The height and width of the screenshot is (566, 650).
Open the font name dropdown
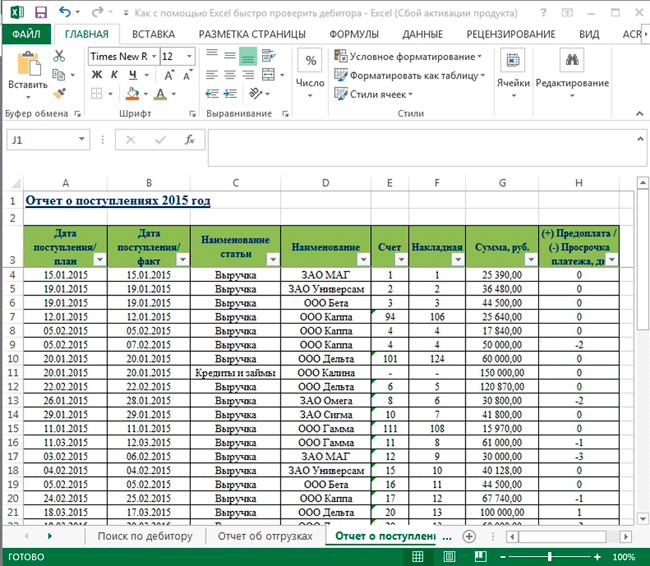click(154, 56)
